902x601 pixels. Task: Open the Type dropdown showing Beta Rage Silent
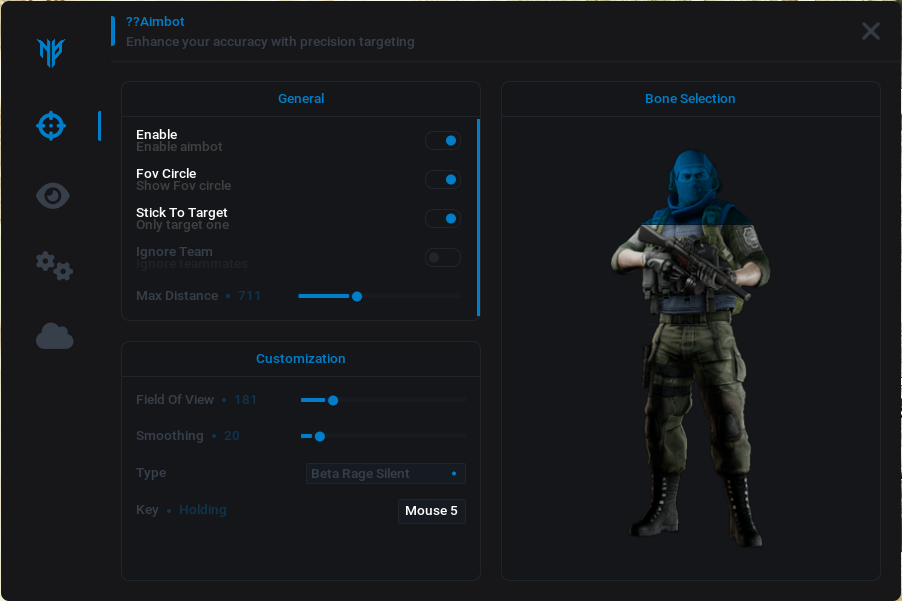(x=385, y=474)
